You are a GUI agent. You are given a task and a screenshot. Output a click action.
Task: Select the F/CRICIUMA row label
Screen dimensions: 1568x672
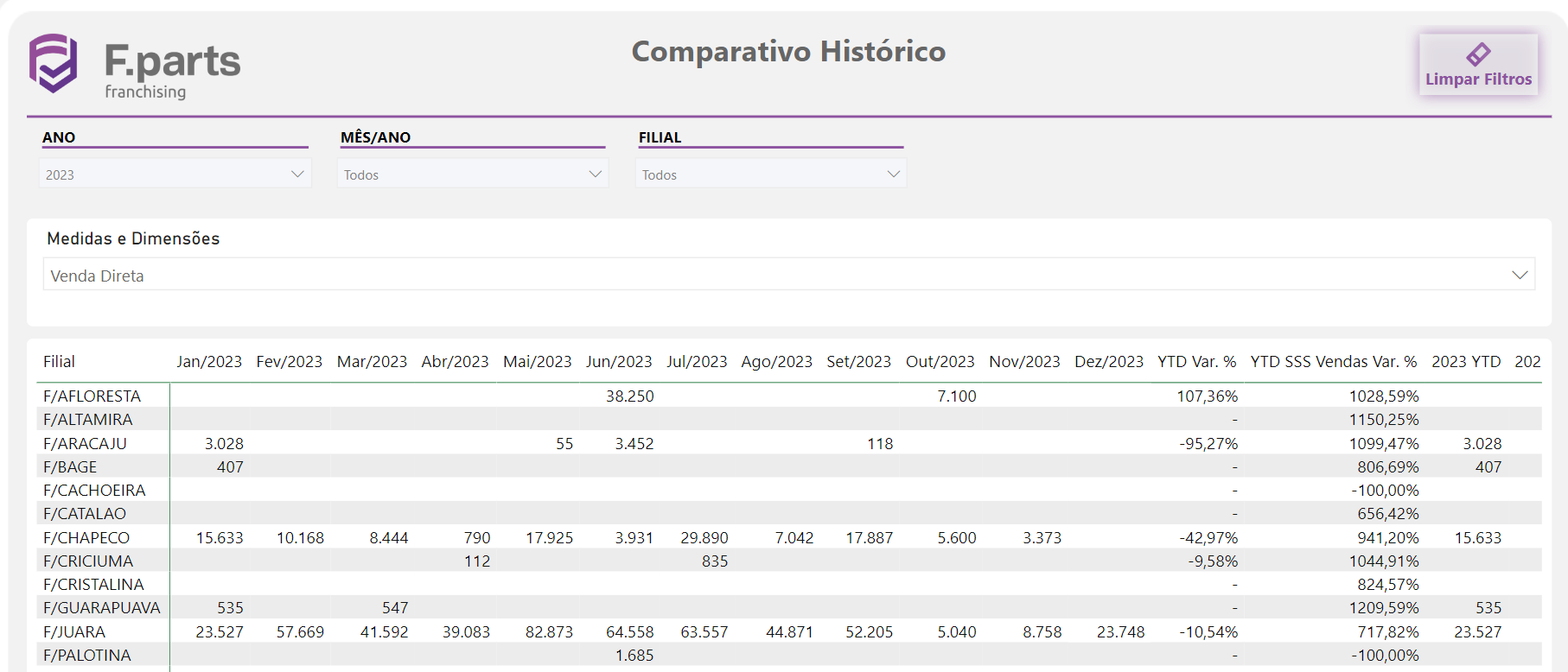coord(88,561)
